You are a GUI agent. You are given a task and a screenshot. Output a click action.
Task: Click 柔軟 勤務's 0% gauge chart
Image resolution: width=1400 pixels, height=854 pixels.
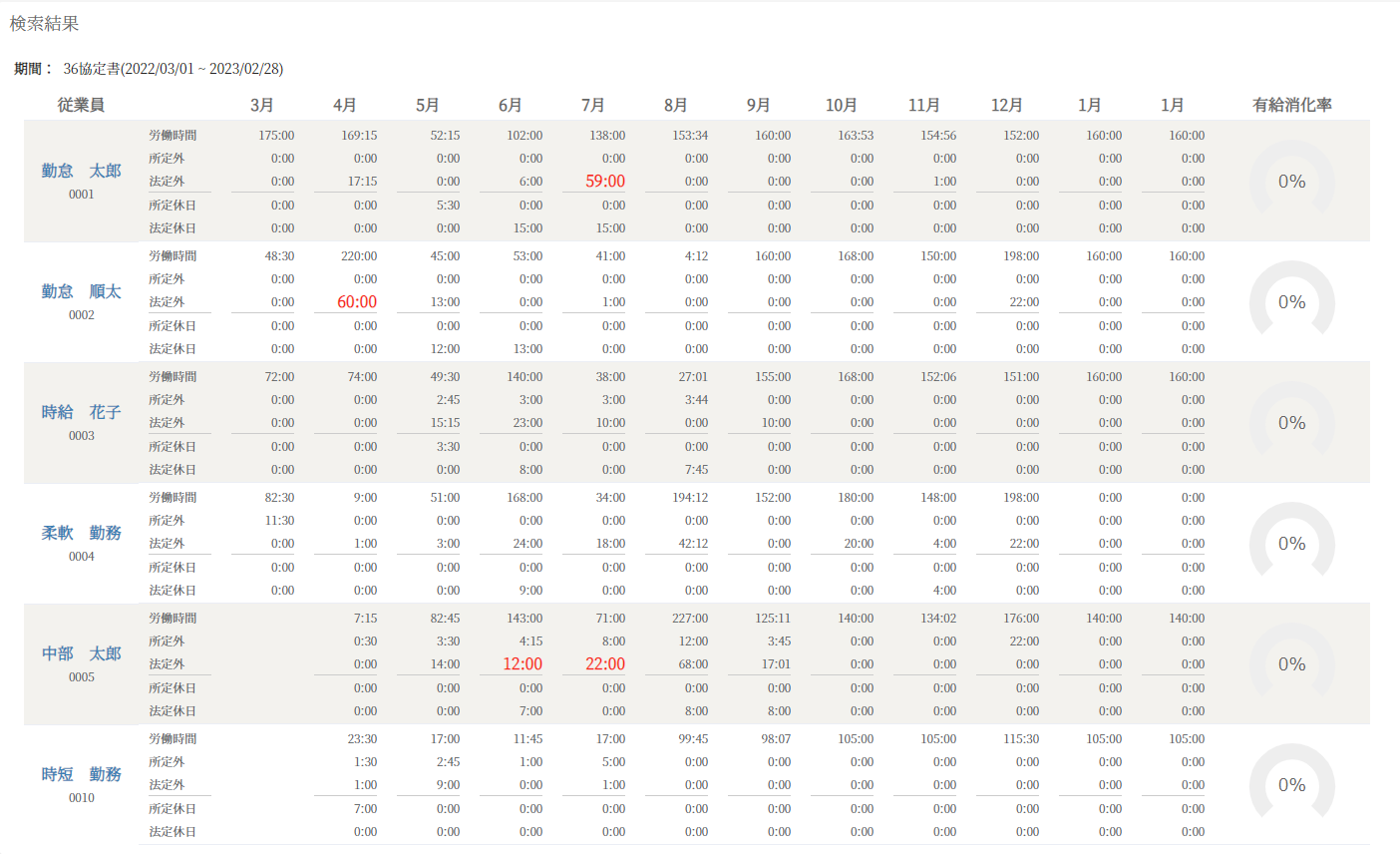tap(1291, 543)
